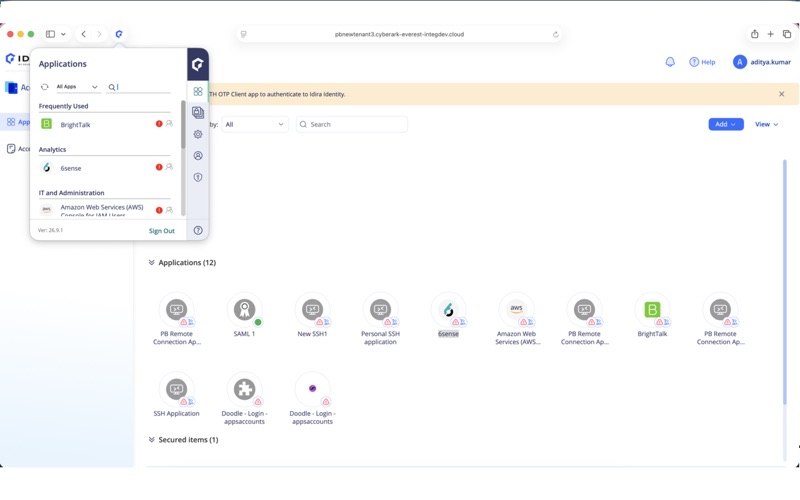Click the red alert indicator on AWS row

(x=159, y=210)
